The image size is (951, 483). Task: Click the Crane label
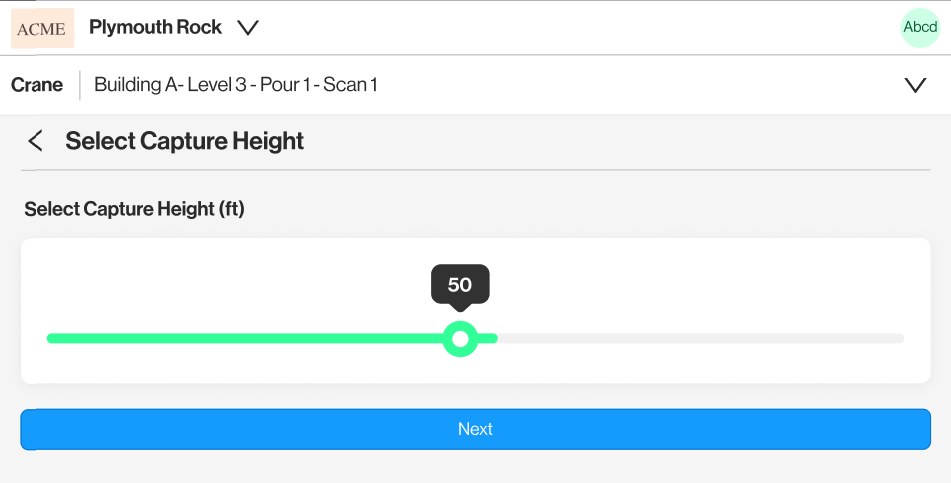coord(37,85)
